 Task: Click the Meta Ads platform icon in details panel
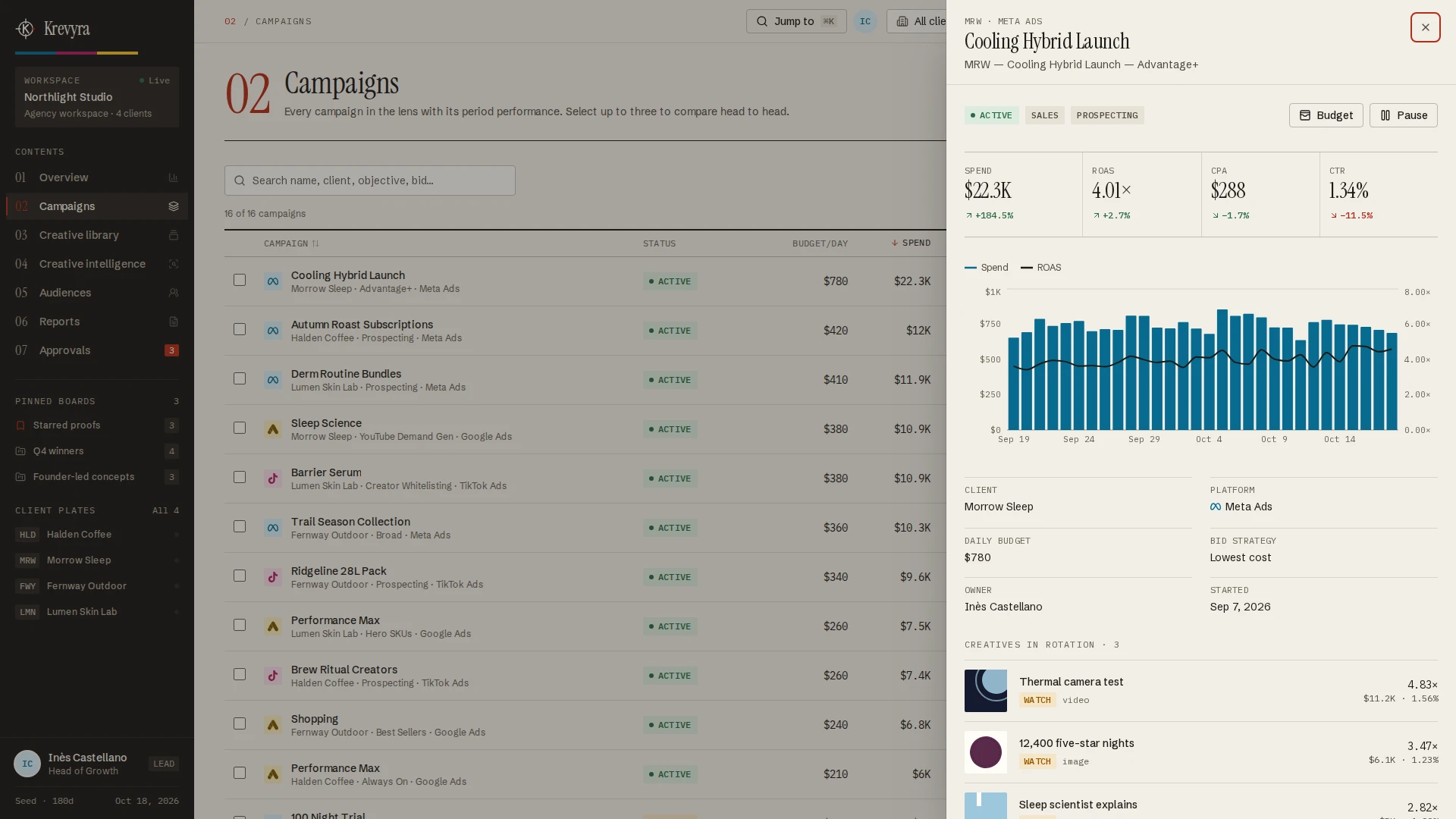pos(1216,507)
